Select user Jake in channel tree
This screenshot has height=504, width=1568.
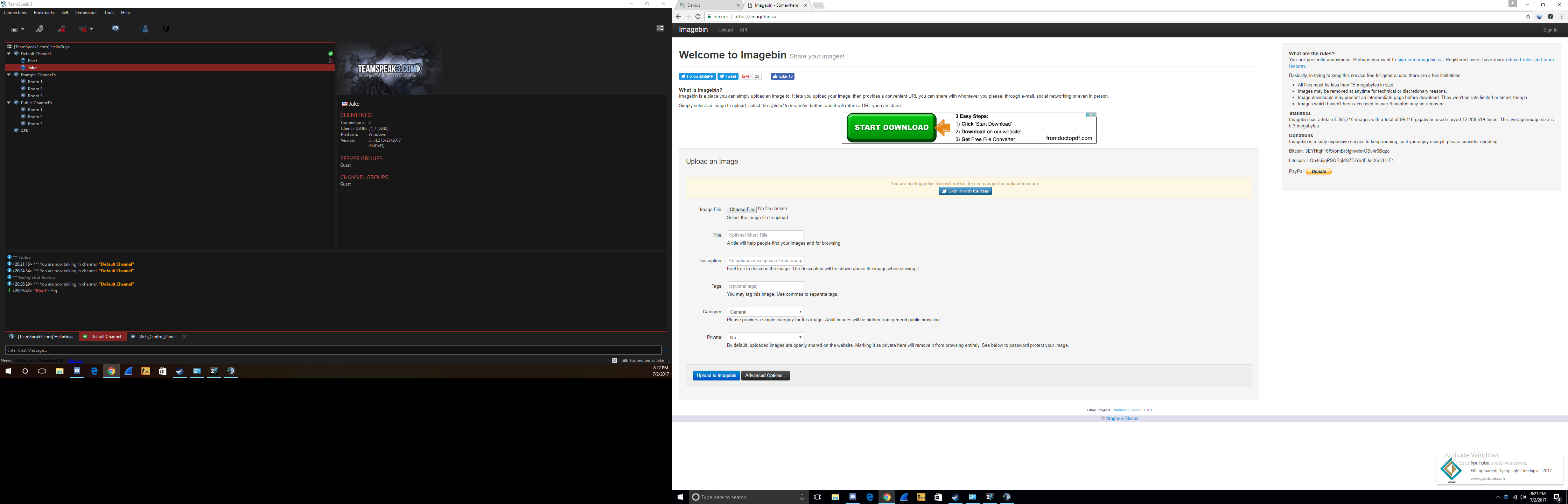tap(32, 68)
